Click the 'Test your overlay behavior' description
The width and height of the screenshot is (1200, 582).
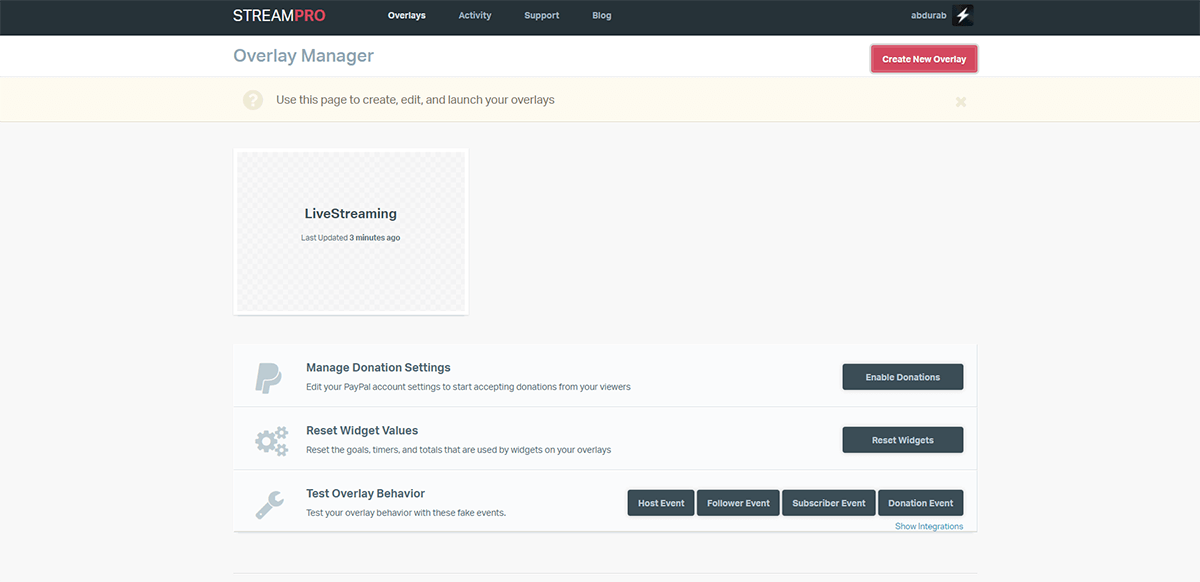pos(406,513)
